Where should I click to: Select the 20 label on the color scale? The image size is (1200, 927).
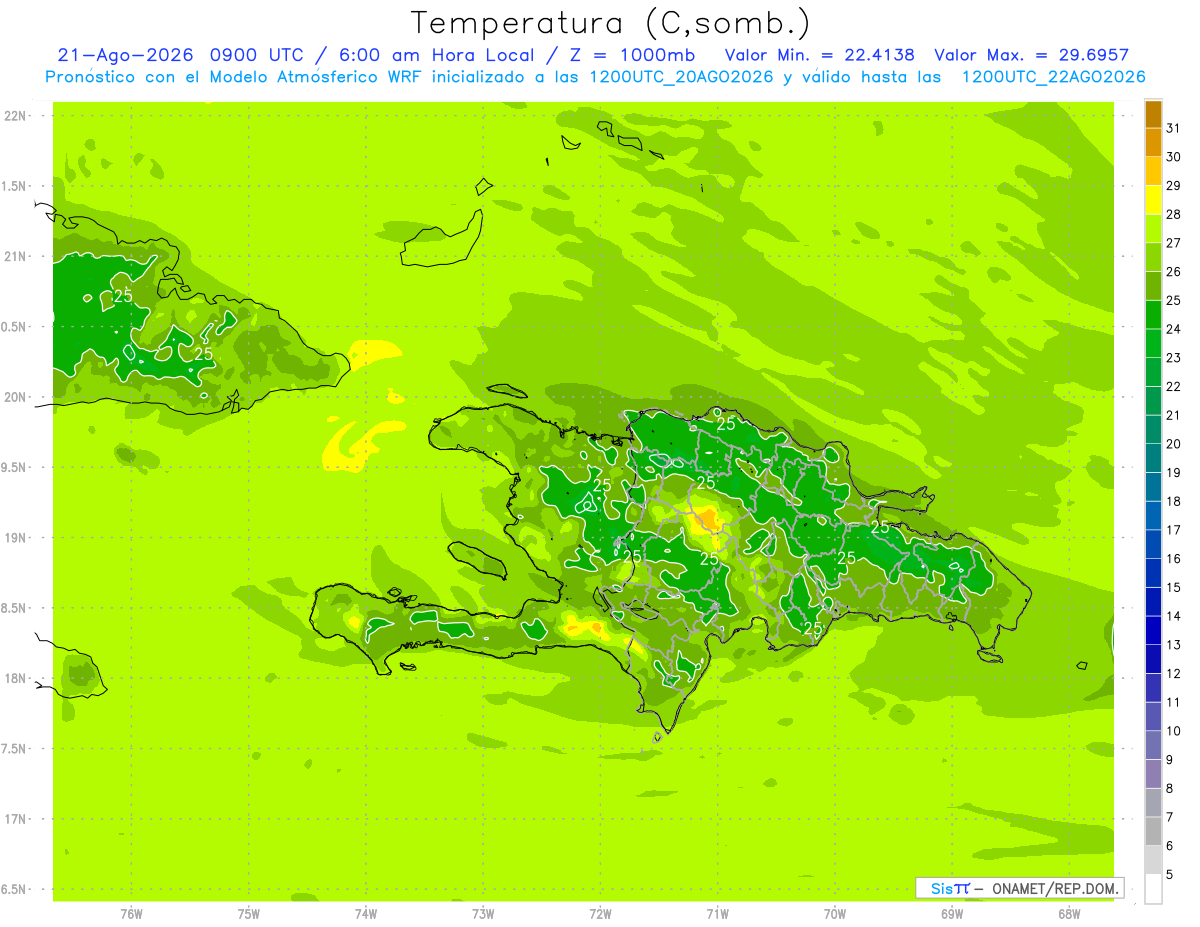click(1174, 444)
